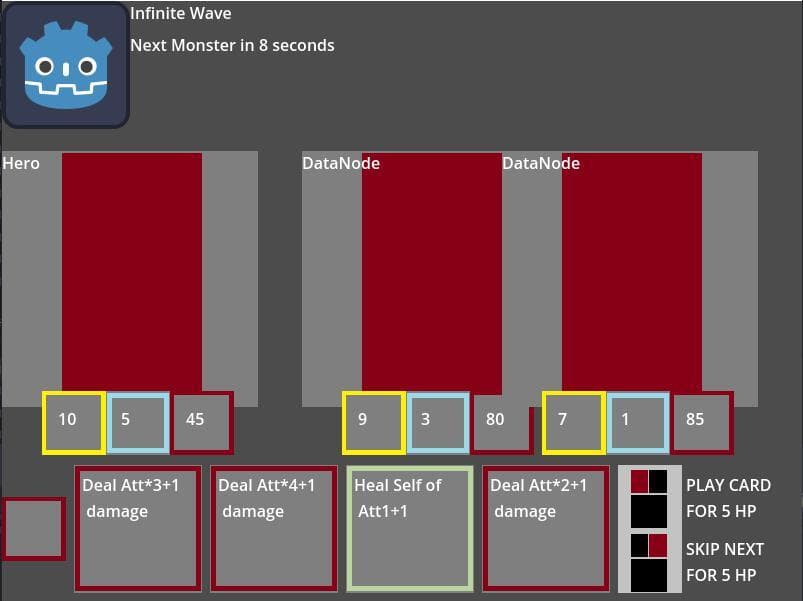This screenshot has height=601, width=803.
Task: Select the second DataNode monster portrait
Action: 632,273
